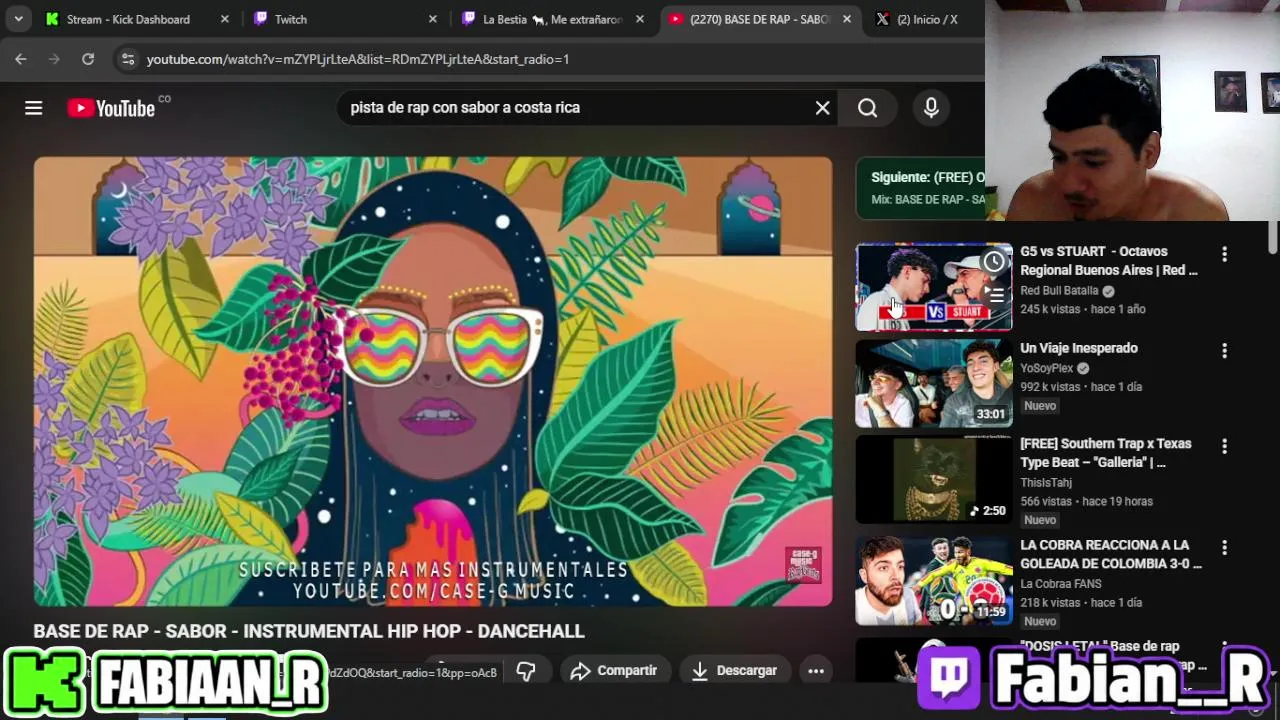Visit the YoSoyPlex channel name

pos(1047,368)
